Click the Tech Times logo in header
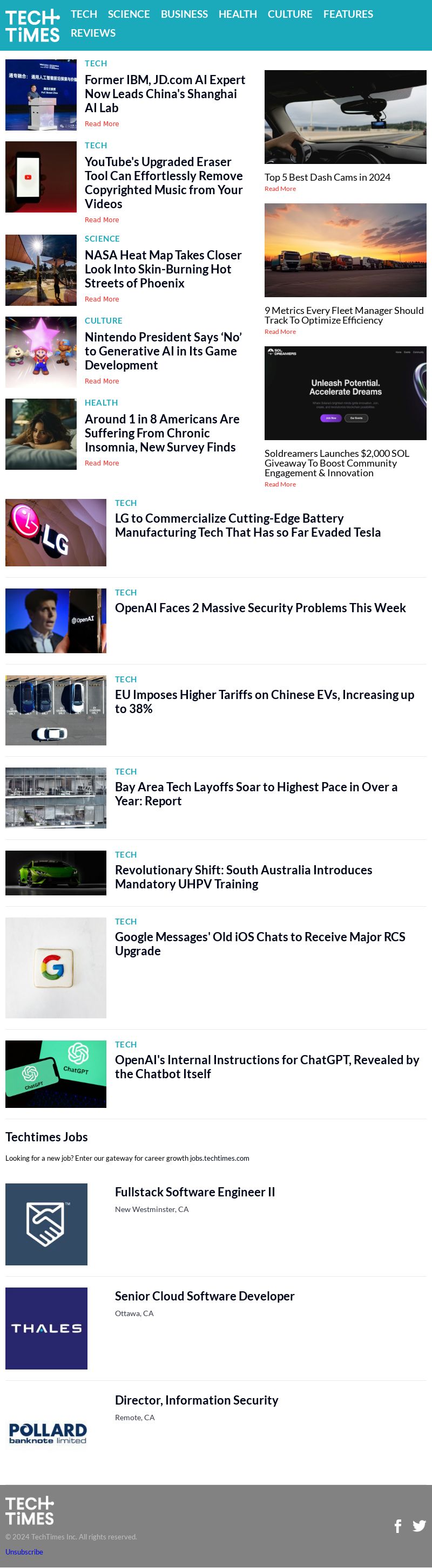The image size is (432, 1568). point(32,25)
